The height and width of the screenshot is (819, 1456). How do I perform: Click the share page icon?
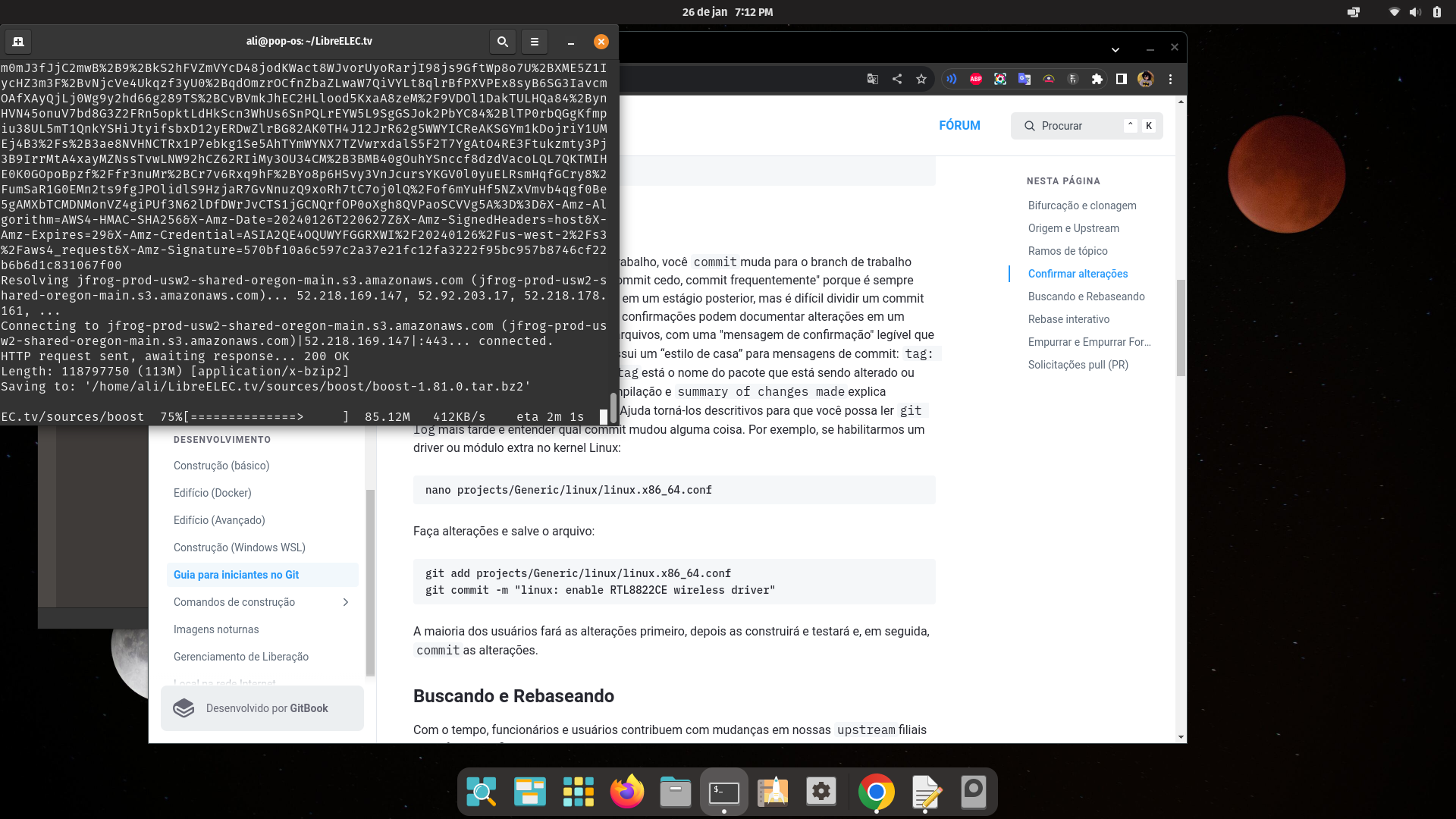897,79
